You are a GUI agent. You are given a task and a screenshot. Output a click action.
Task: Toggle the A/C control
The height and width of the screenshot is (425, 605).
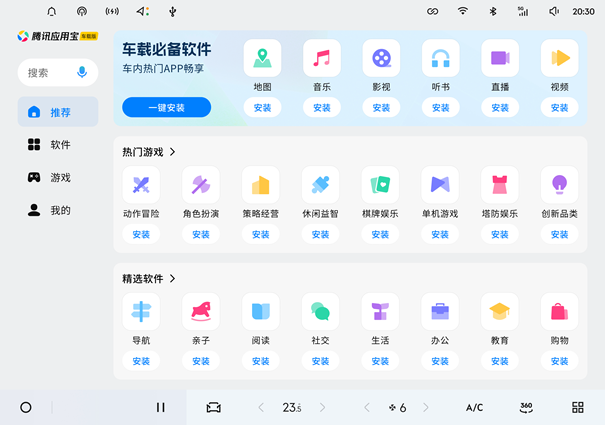click(x=474, y=408)
